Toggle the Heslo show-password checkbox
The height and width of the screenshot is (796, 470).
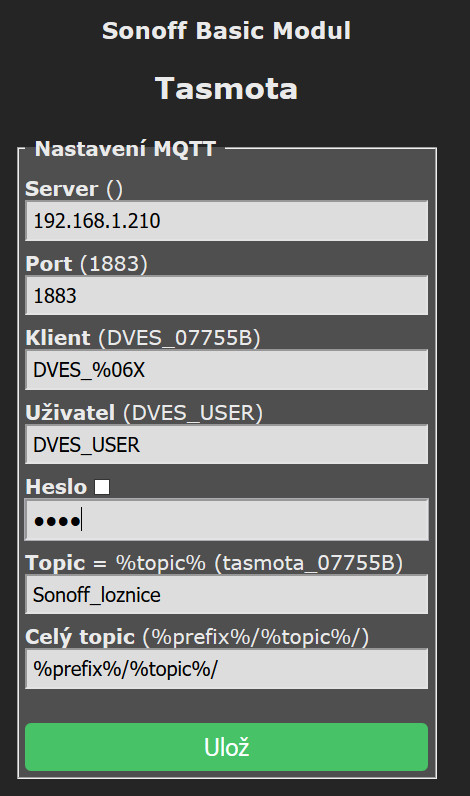[x=102, y=487]
